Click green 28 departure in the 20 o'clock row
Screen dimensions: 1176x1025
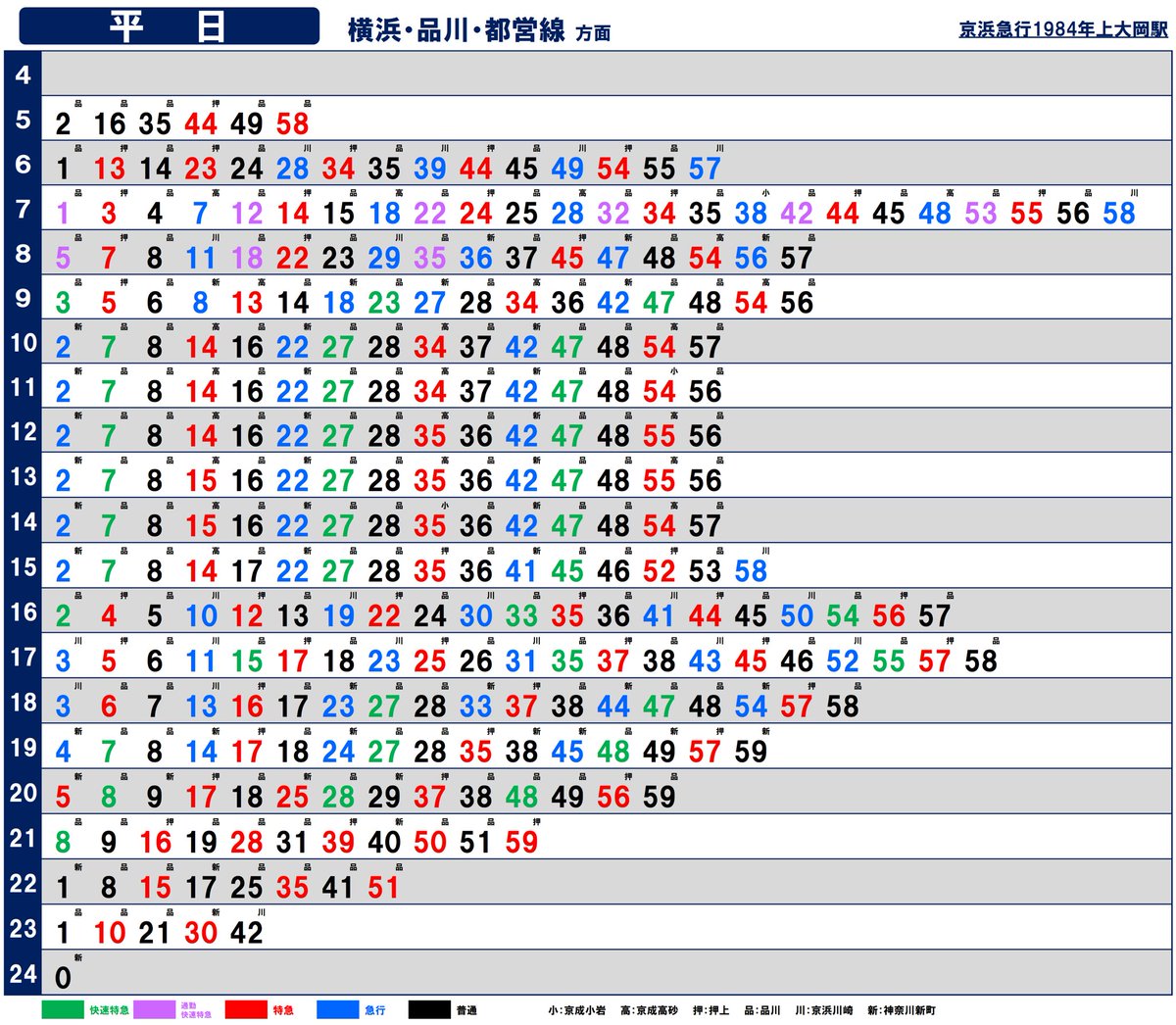(338, 797)
